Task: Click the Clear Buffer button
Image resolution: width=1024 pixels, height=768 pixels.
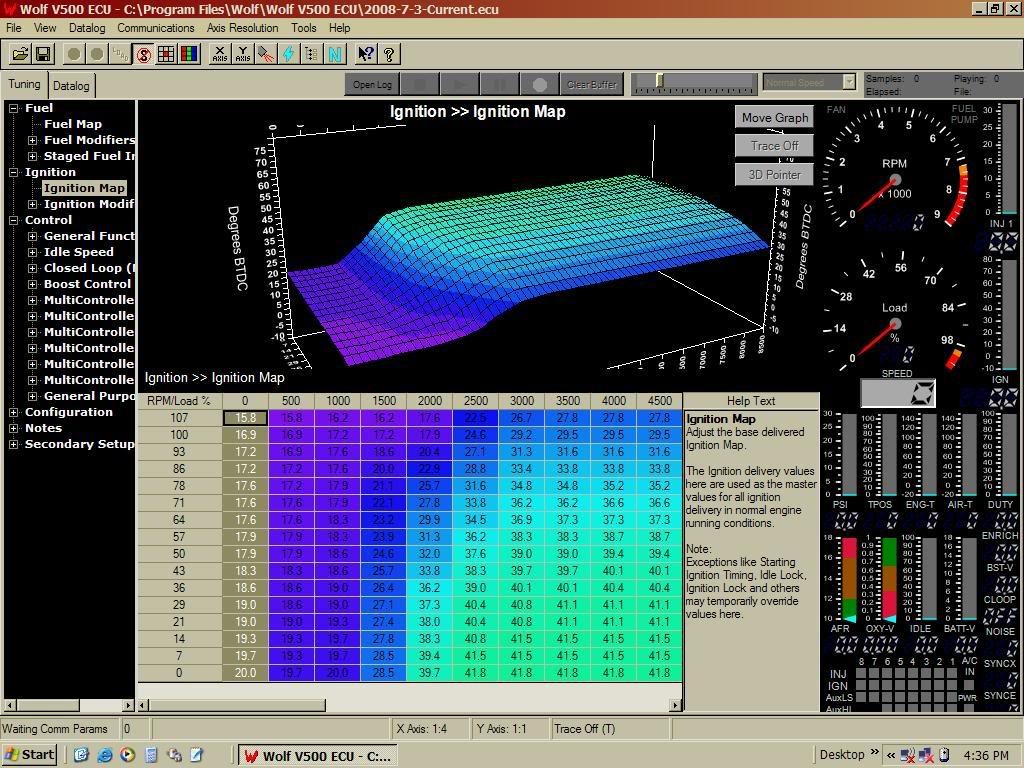Action: pyautogui.click(x=592, y=84)
